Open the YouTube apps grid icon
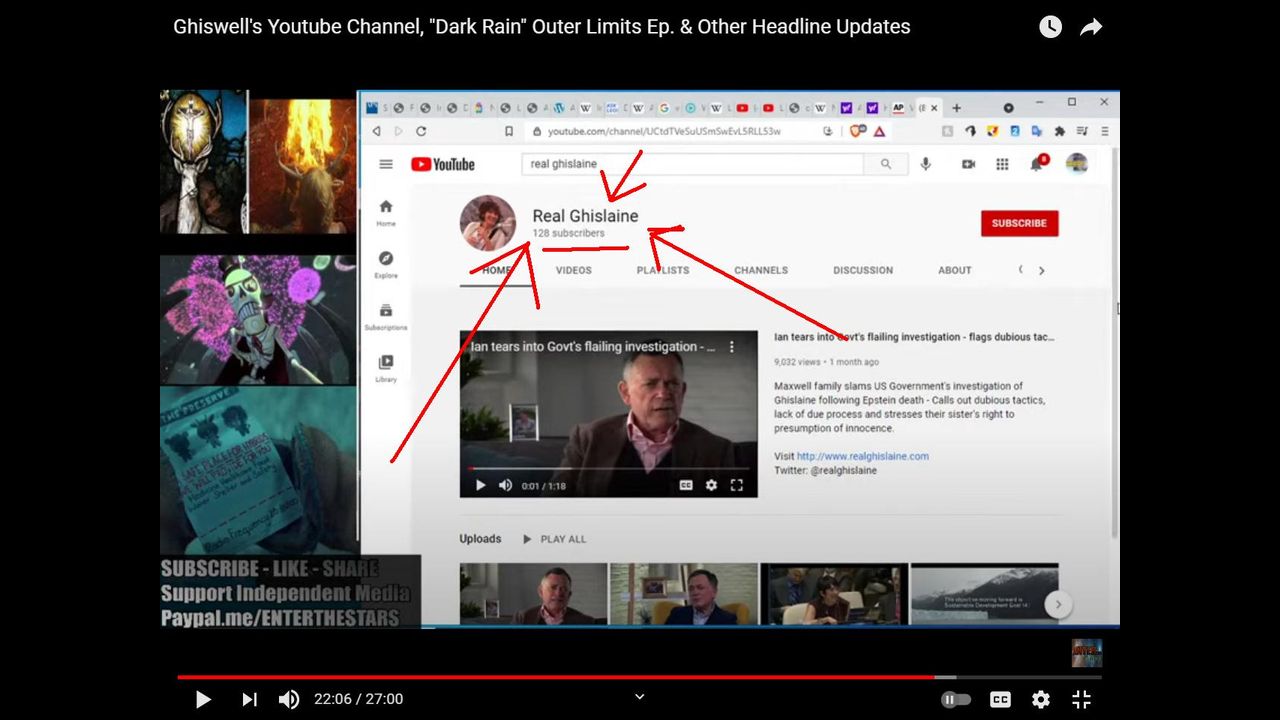The image size is (1280, 720). pos(1002,164)
